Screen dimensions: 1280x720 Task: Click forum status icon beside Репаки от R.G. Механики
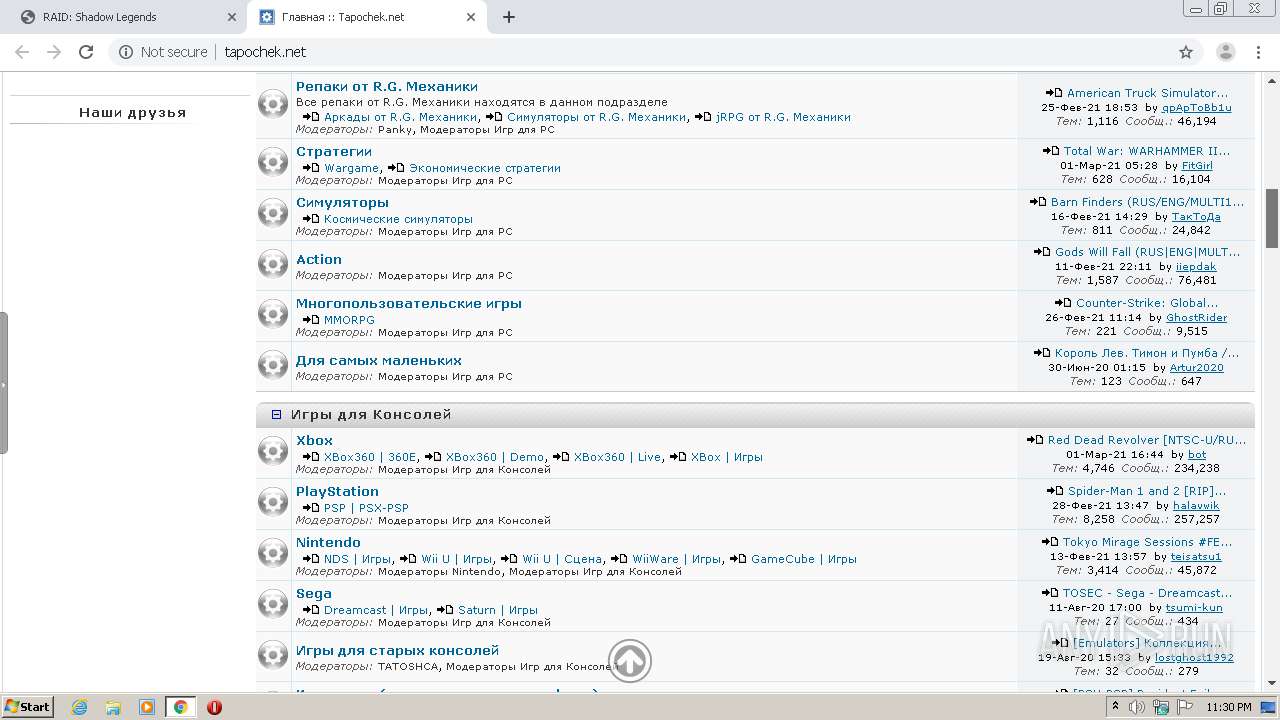pos(273,104)
